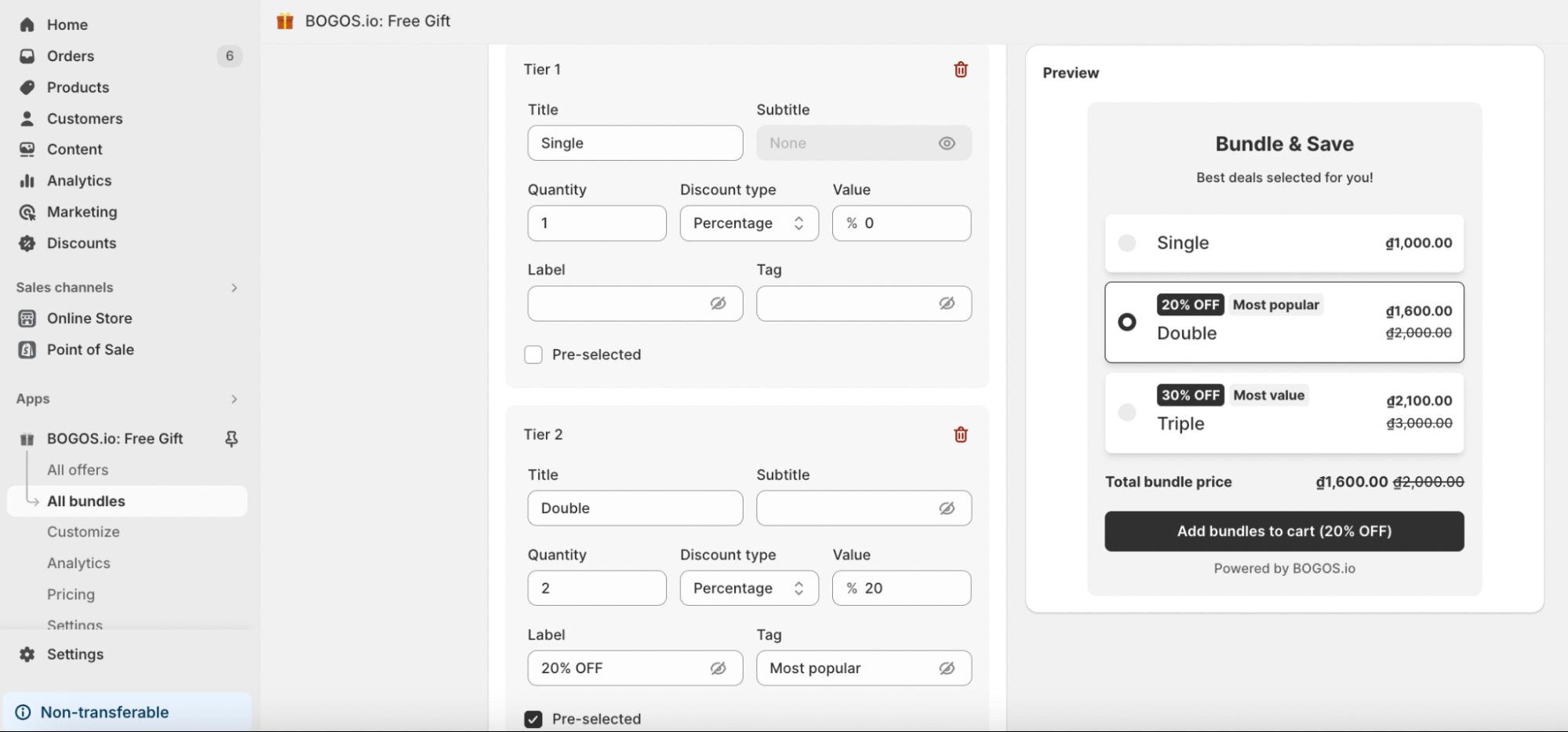Image resolution: width=1568 pixels, height=732 pixels.
Task: Open Orders from sidebar icon
Action: point(27,56)
